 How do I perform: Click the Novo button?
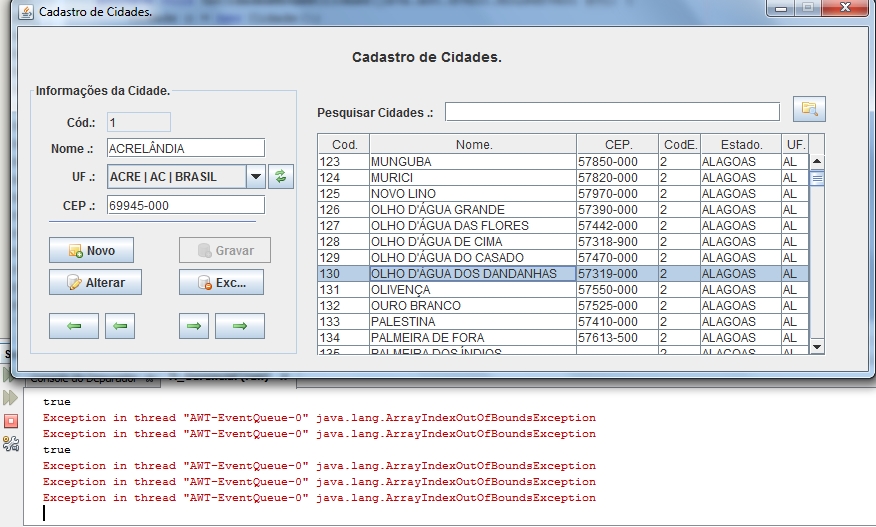coord(91,251)
